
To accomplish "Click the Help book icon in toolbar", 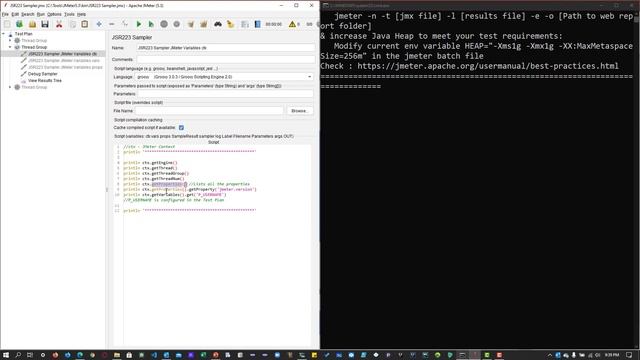I will point(258,24).
